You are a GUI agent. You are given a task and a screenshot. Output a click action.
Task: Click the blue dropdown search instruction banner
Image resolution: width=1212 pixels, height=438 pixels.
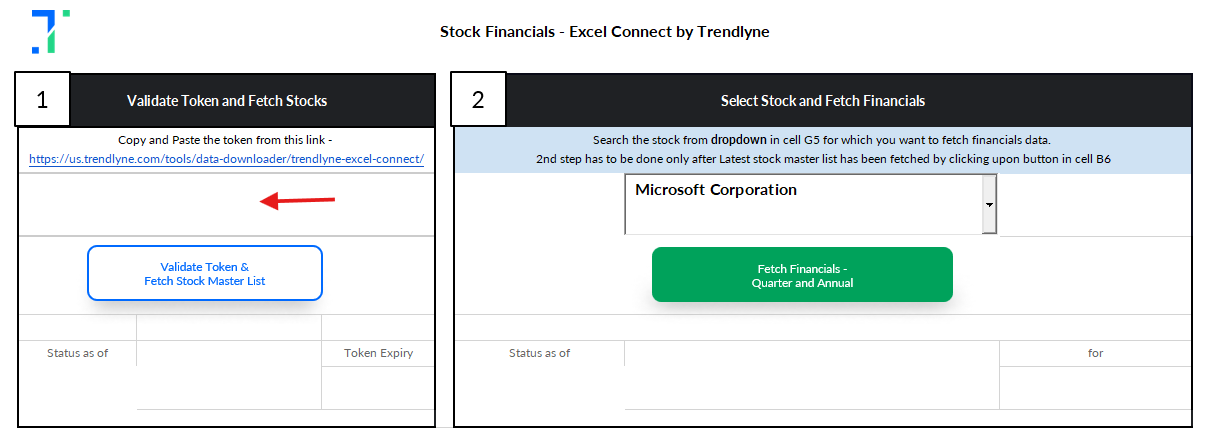coord(823,150)
